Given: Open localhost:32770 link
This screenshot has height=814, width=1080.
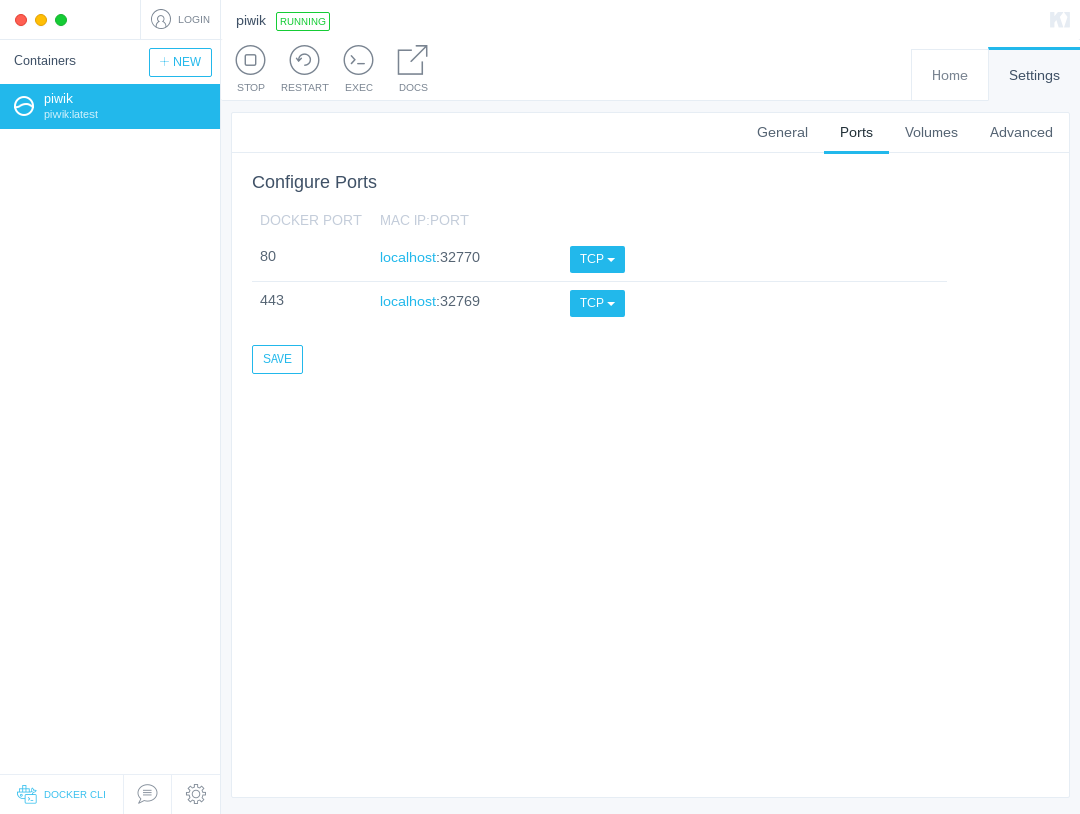Looking at the screenshot, I should (430, 258).
